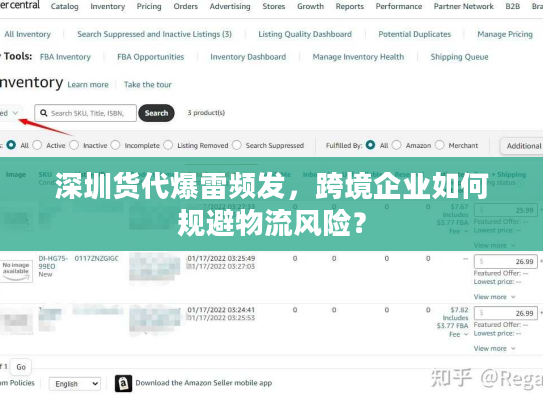Open the Performance menu
The height and width of the screenshot is (408, 543).
coord(399,7)
